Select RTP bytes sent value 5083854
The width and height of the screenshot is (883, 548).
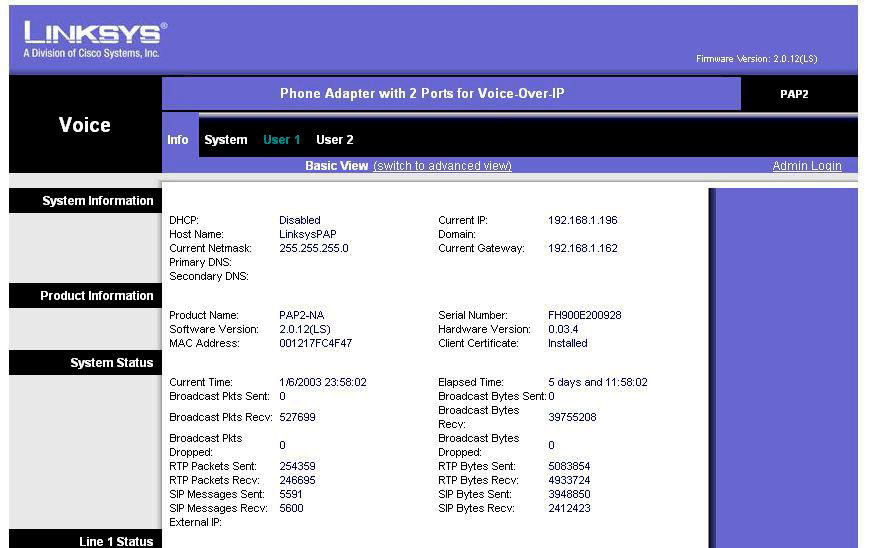tap(569, 466)
